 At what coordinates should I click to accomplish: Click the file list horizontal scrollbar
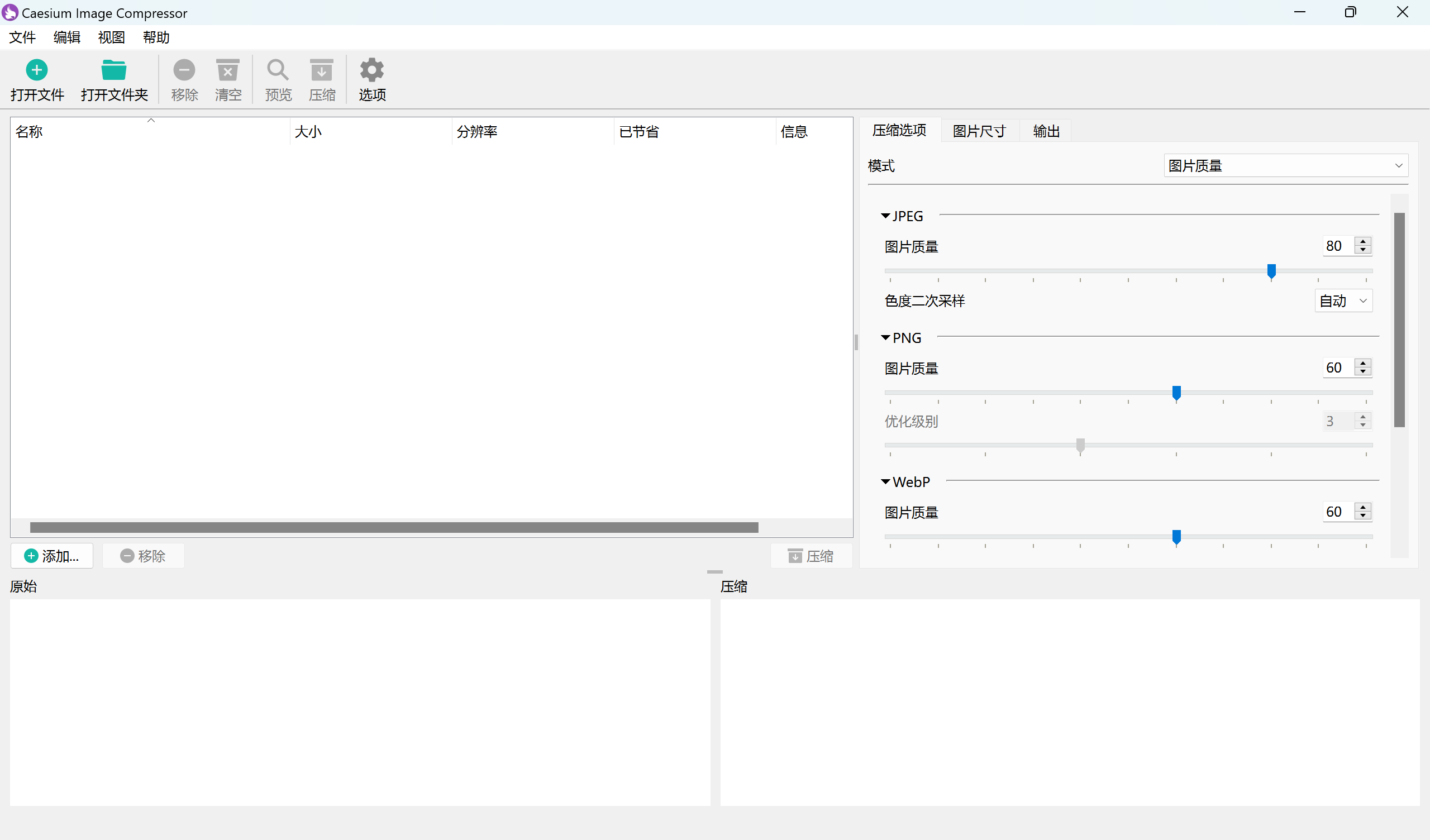pos(394,527)
